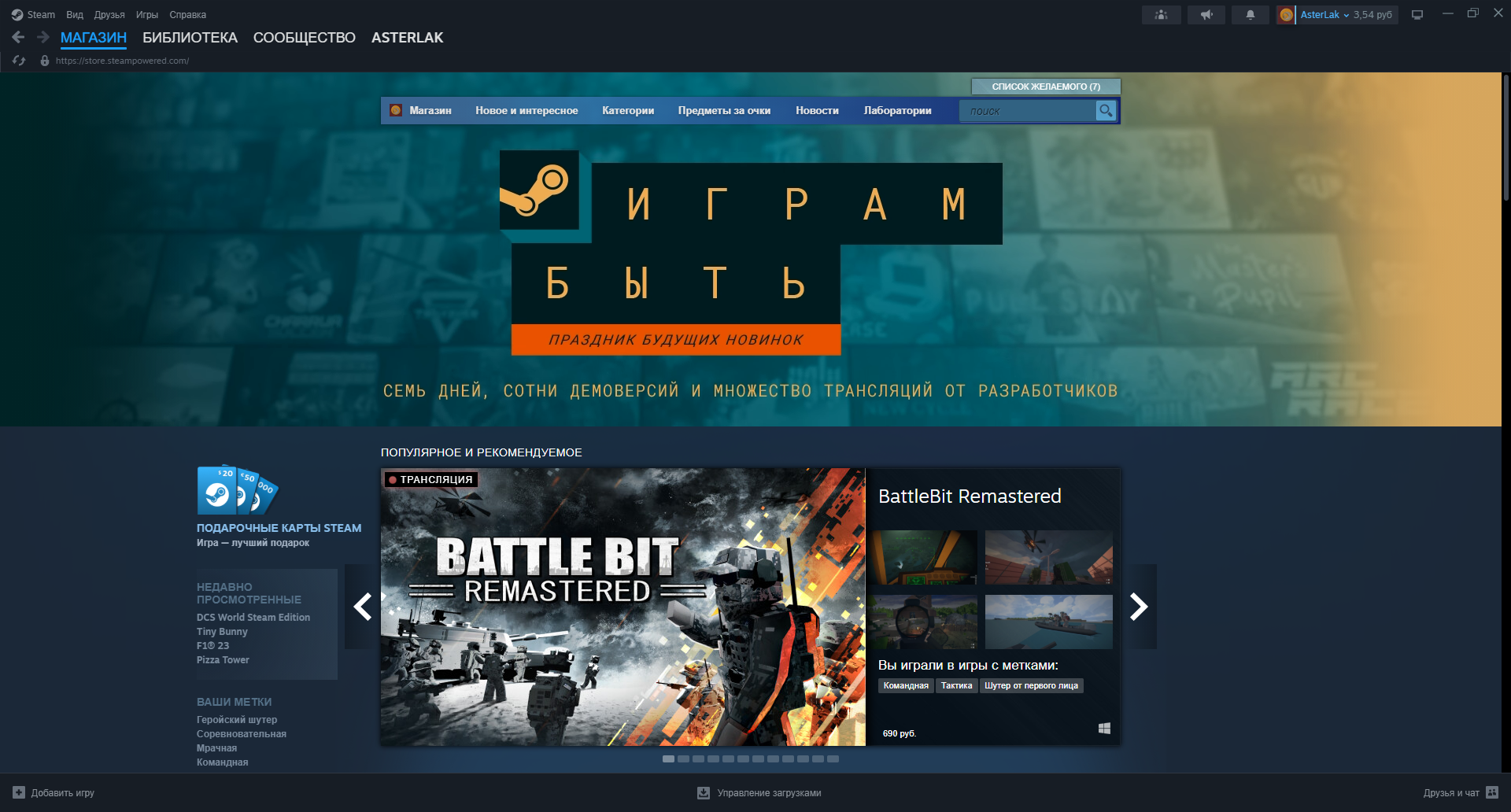Click the Steam logo in the menu bar
Screen dimensions: 1511x812
pyautogui.click(x=17, y=15)
